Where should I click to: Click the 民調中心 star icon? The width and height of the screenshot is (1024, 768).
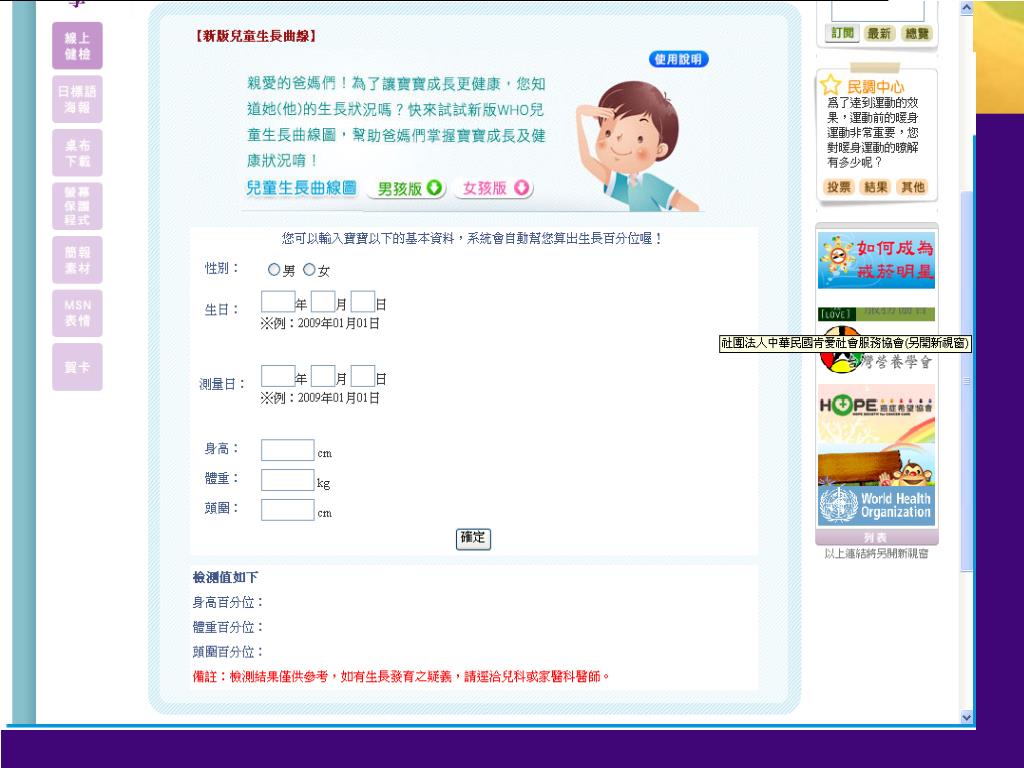point(830,84)
